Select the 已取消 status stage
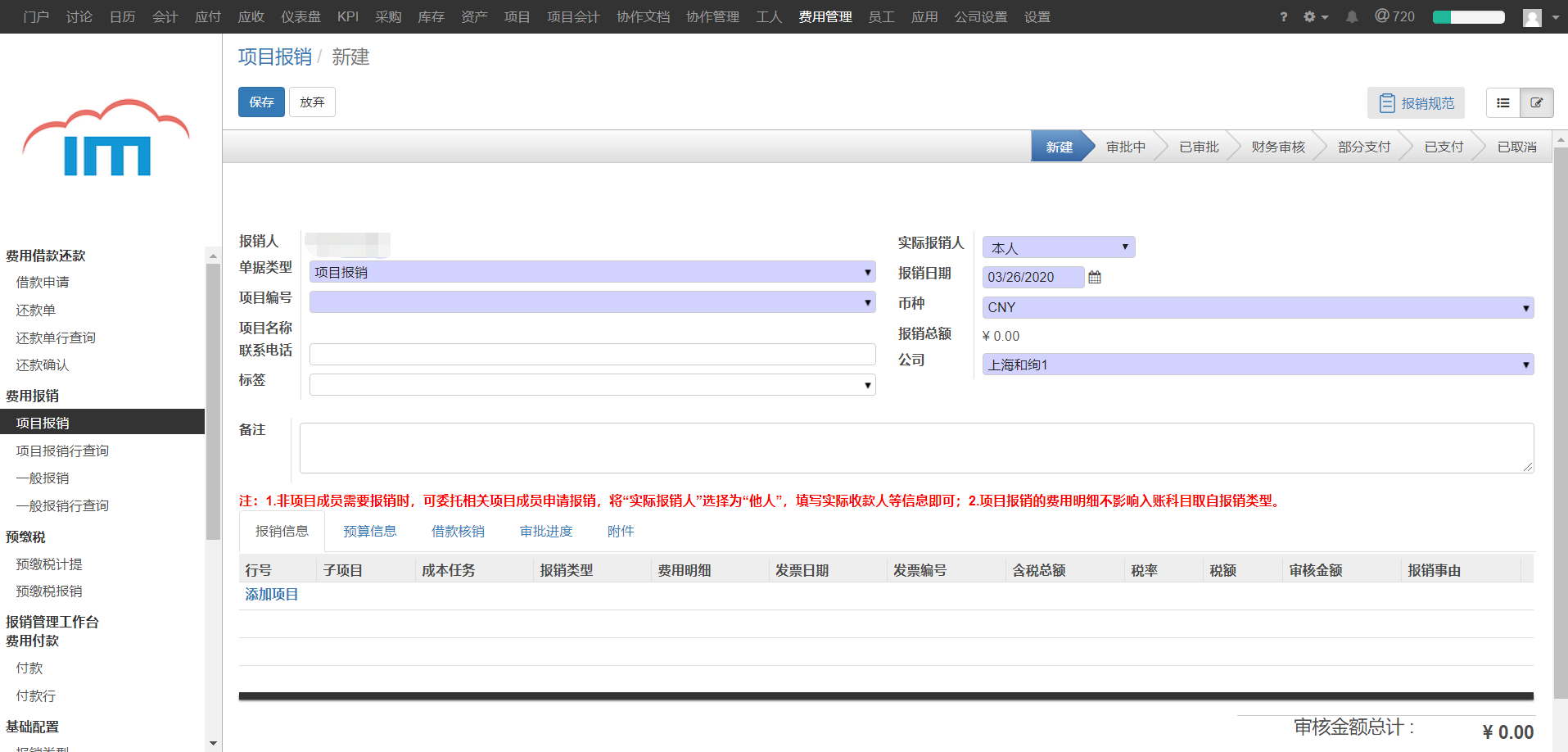 1516,147
